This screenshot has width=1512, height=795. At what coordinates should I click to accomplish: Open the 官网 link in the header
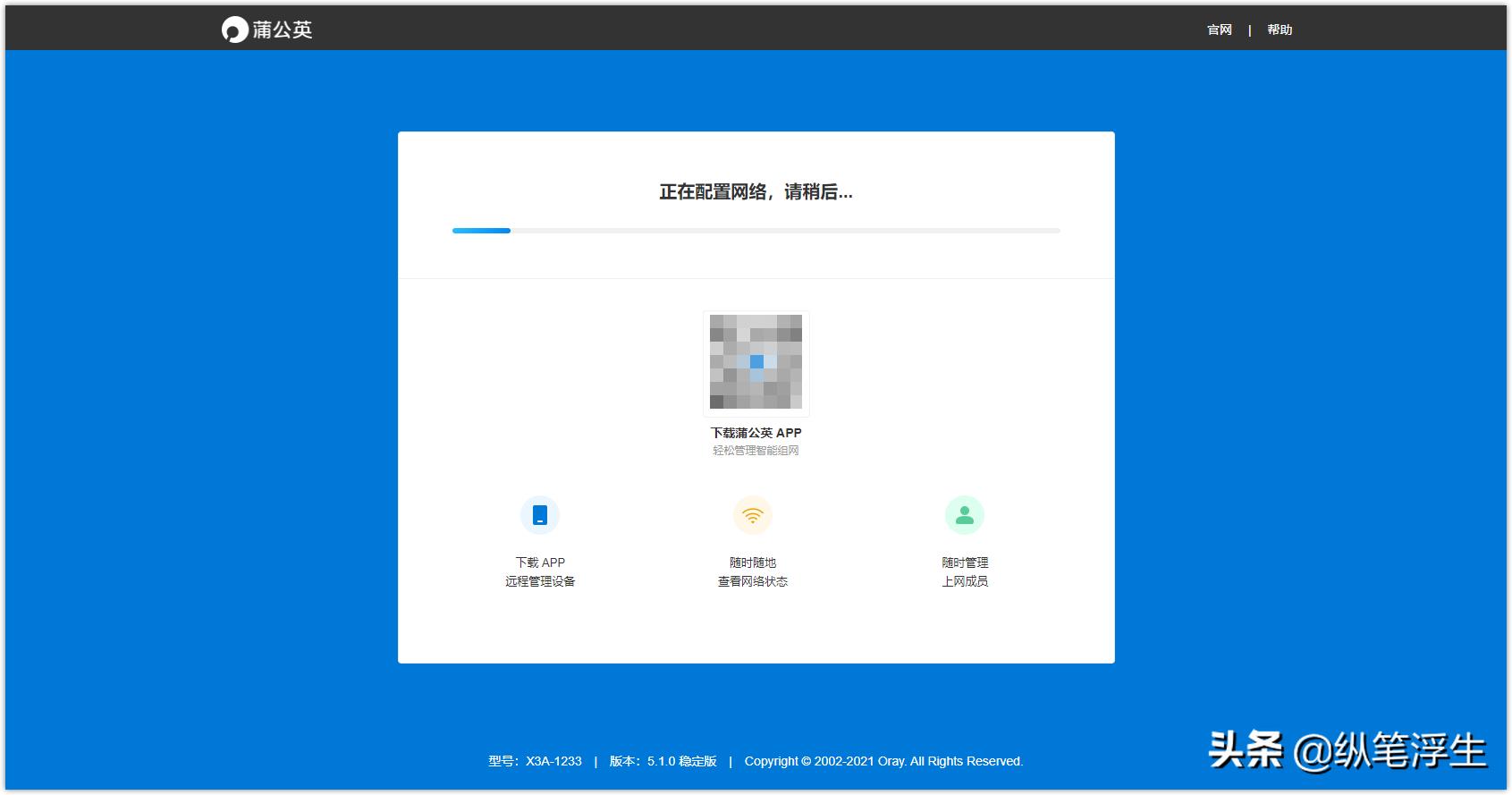click(x=1219, y=30)
